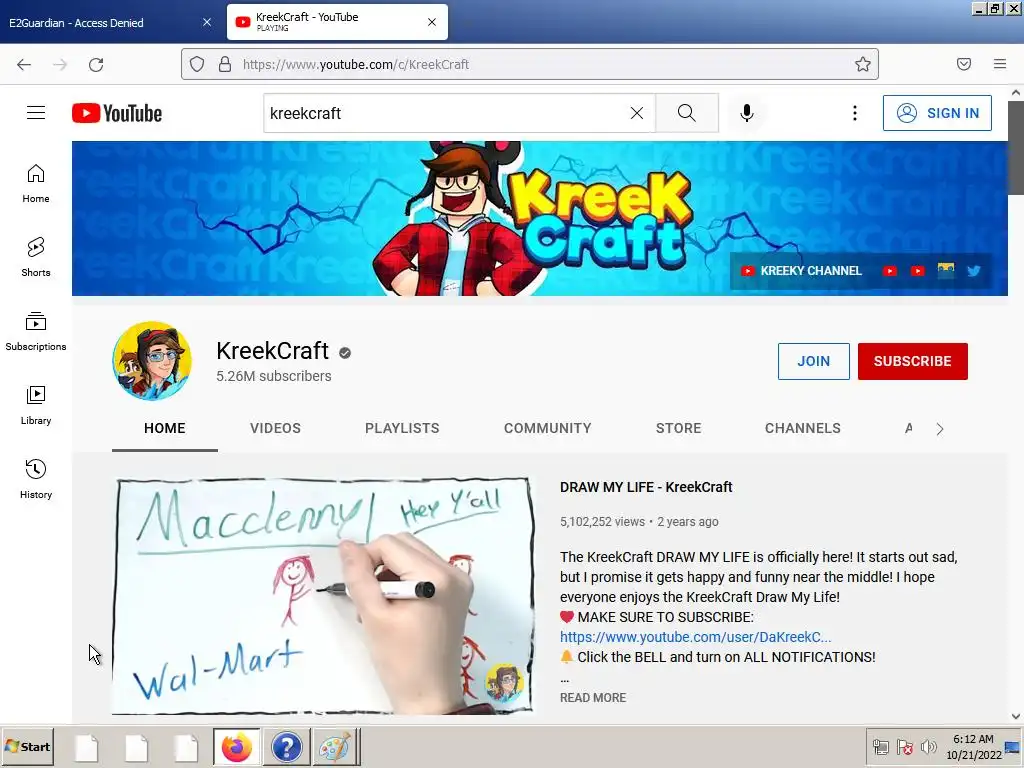
Task: Expand more channel tabs with the chevron
Action: tap(940, 429)
